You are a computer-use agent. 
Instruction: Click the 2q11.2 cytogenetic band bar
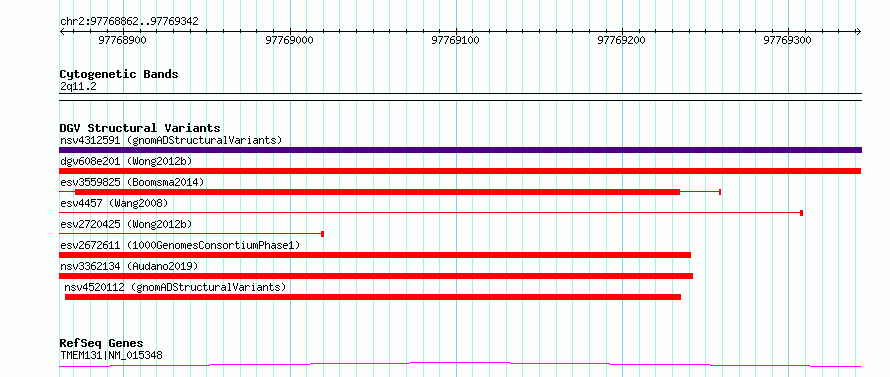tap(460, 97)
